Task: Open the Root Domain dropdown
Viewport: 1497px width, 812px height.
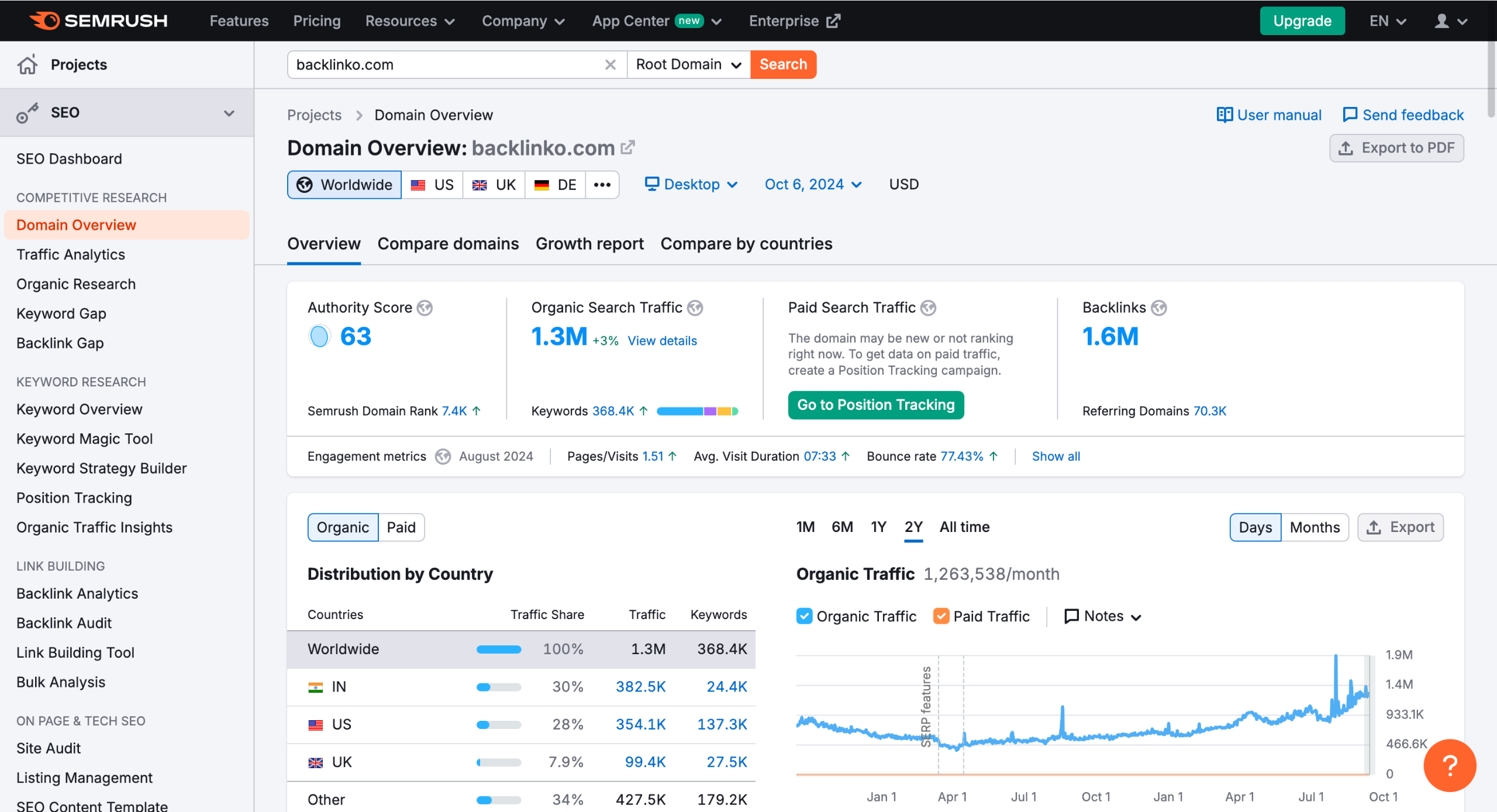Action: coord(688,64)
